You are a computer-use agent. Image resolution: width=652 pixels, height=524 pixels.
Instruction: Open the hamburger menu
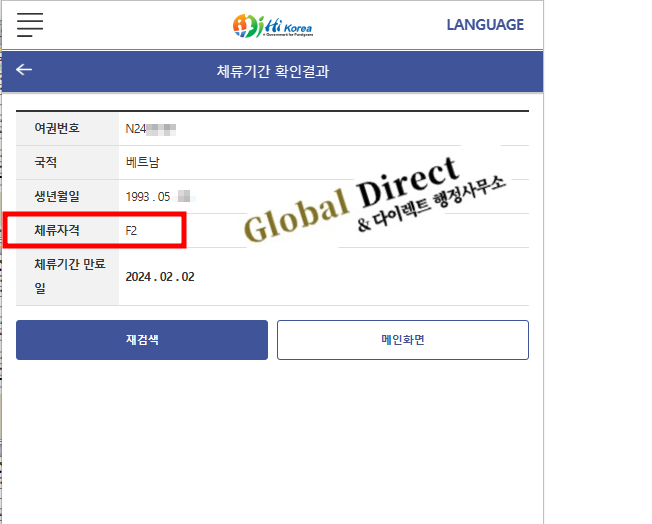click(30, 25)
